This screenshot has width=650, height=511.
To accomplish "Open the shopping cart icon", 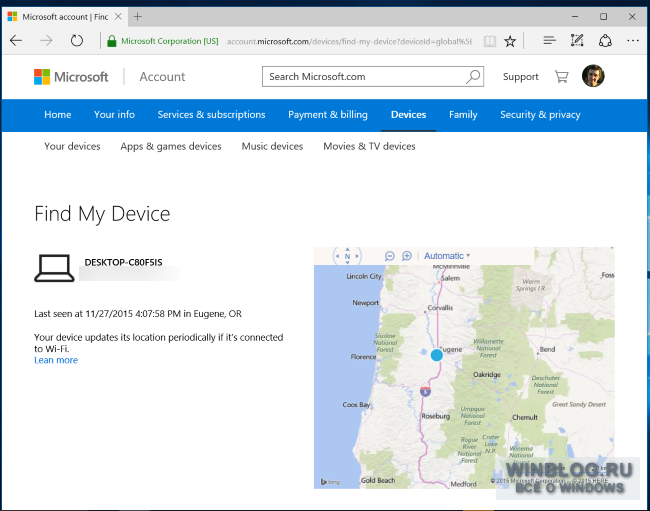I will (x=561, y=77).
